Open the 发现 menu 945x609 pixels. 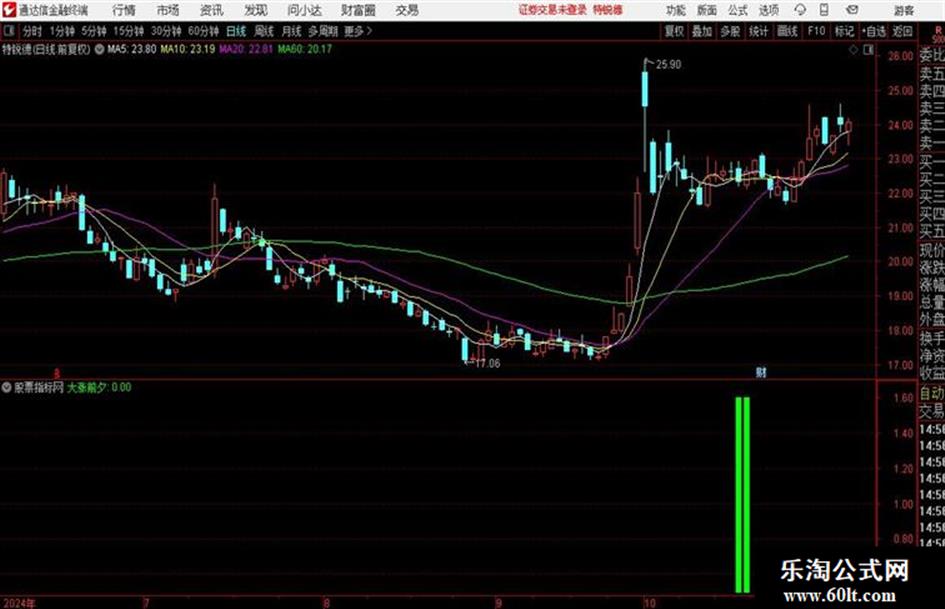point(256,10)
